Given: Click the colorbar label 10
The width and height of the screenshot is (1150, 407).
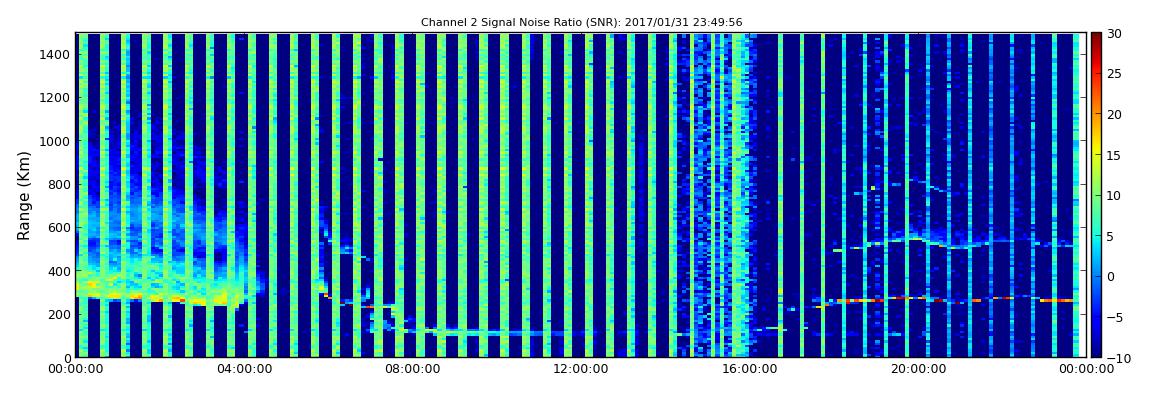Looking at the screenshot, I should 1115,195.
